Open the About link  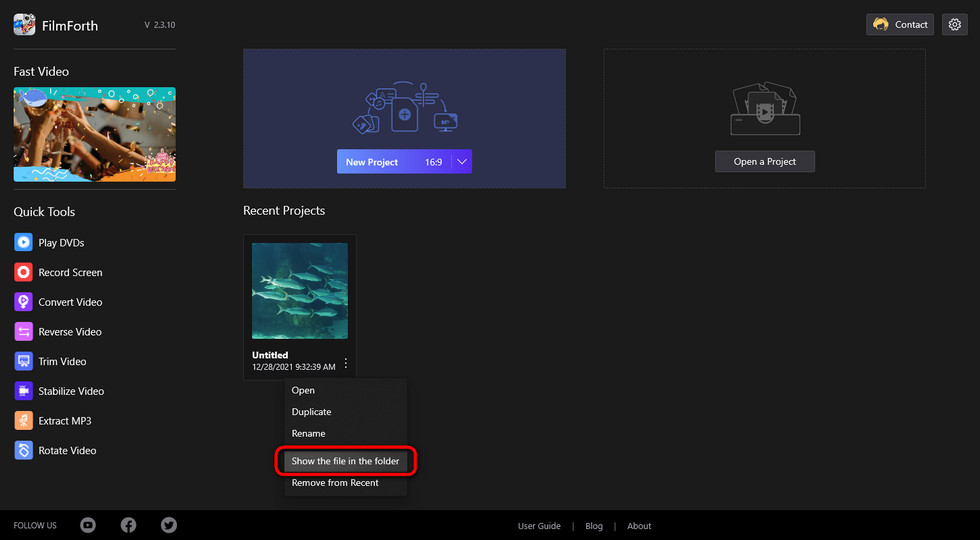tap(639, 526)
